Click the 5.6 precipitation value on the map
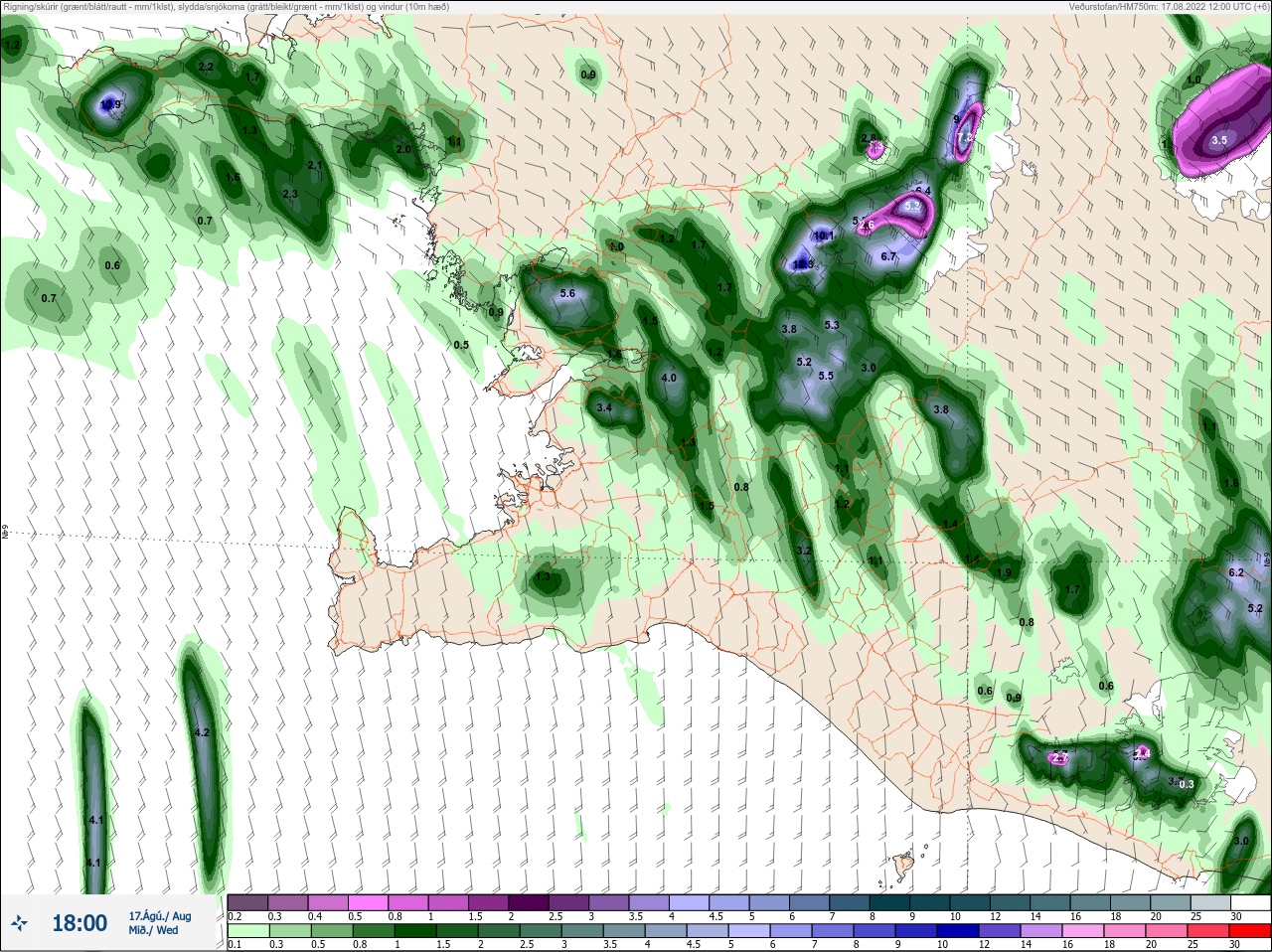The image size is (1272, 952). tap(567, 294)
